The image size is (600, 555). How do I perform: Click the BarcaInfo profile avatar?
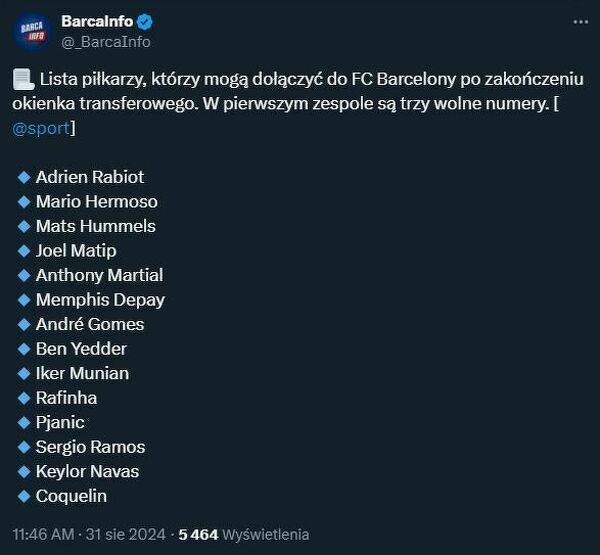pyautogui.click(x=32, y=31)
